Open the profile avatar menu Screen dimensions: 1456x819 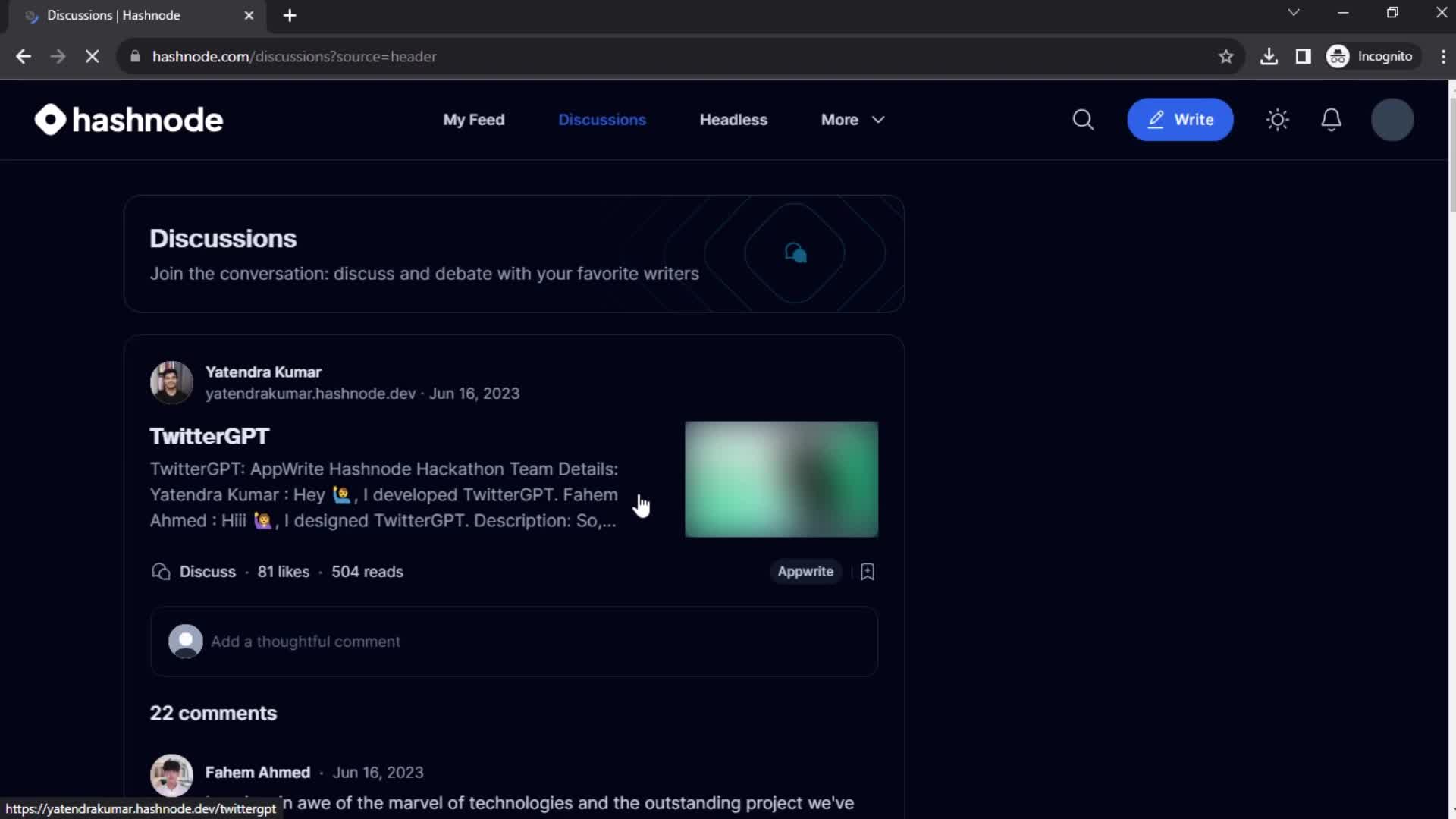pos(1392,120)
